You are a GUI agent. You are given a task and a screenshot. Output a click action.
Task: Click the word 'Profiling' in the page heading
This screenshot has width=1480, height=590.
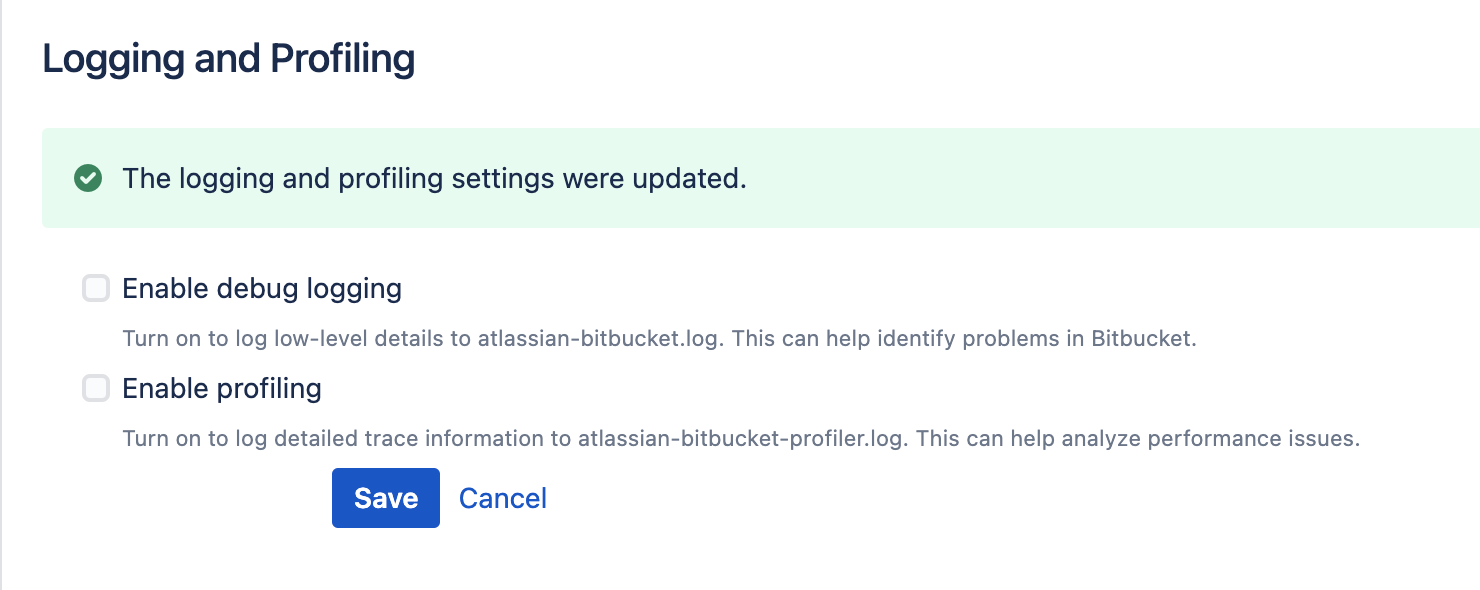(343, 60)
